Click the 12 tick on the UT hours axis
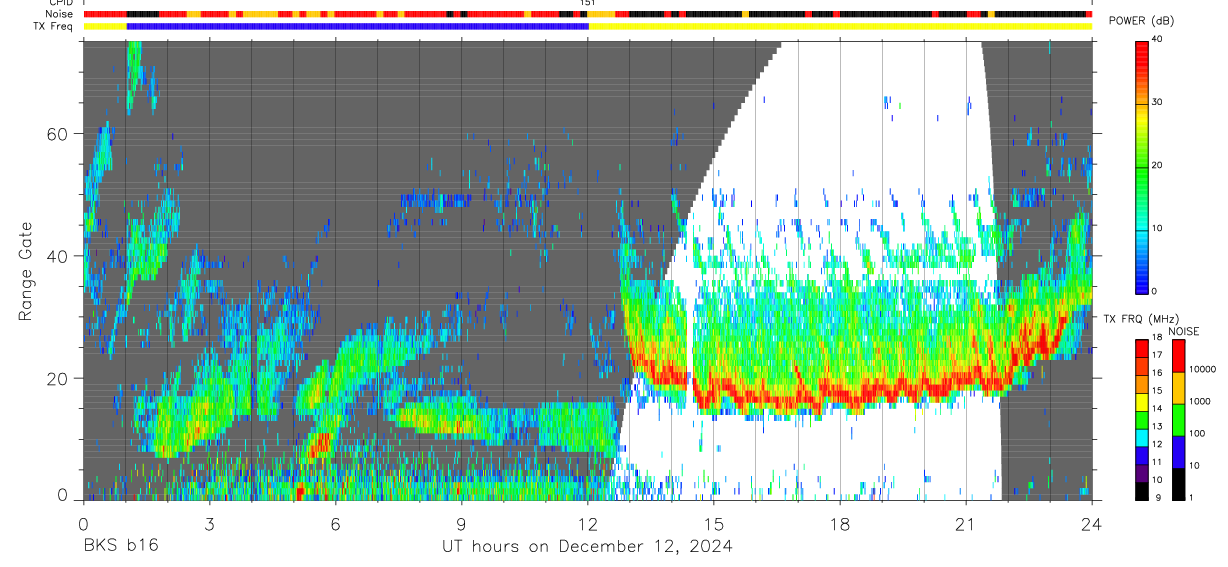The height and width of the screenshot is (567, 1228). (587, 523)
